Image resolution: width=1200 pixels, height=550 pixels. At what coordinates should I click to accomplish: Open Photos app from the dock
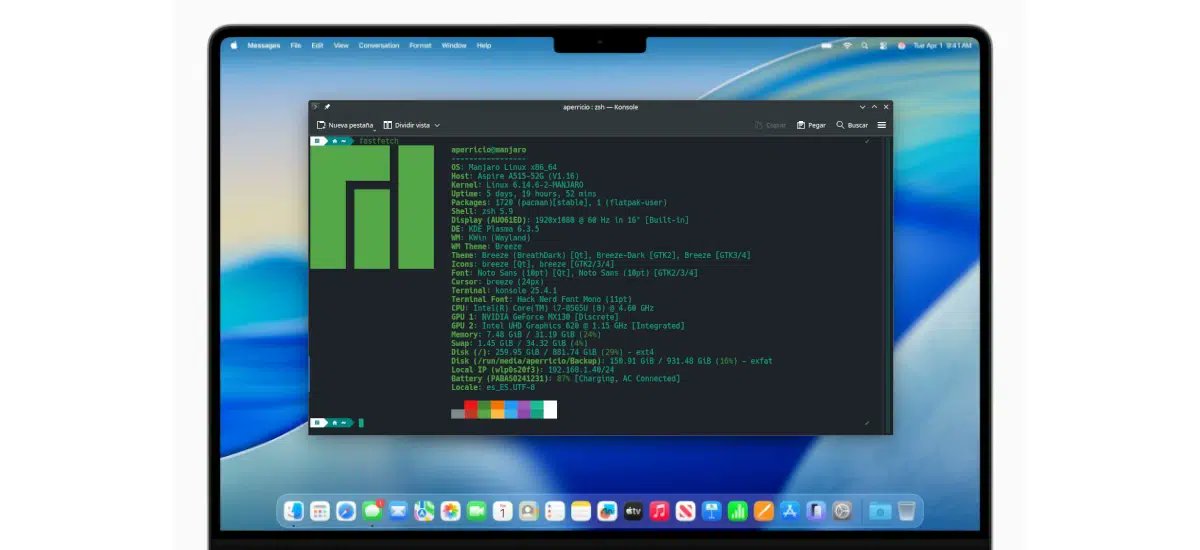[450, 511]
